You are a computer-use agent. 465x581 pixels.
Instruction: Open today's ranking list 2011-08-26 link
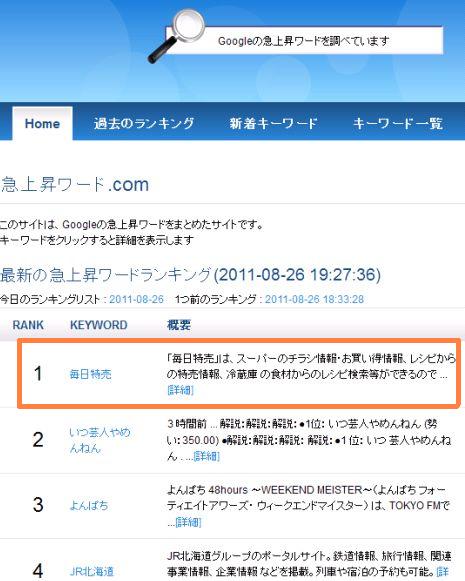click(x=136, y=299)
